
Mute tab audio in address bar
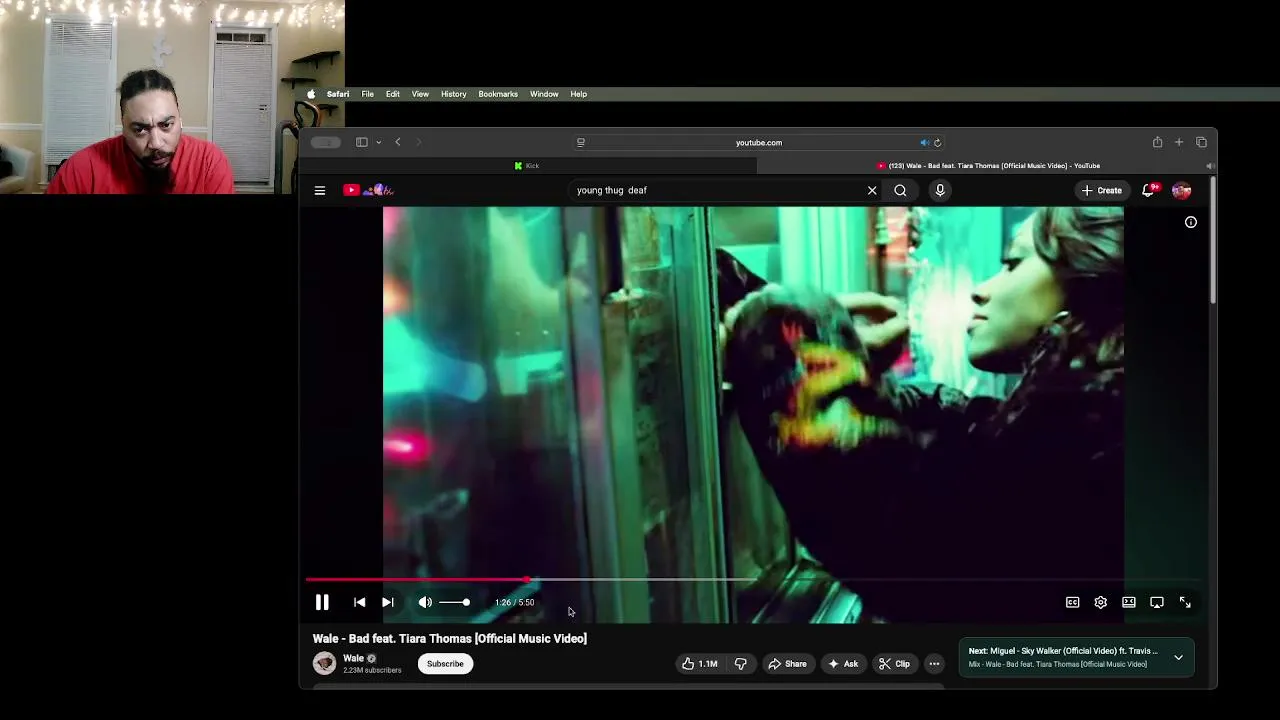tap(924, 142)
